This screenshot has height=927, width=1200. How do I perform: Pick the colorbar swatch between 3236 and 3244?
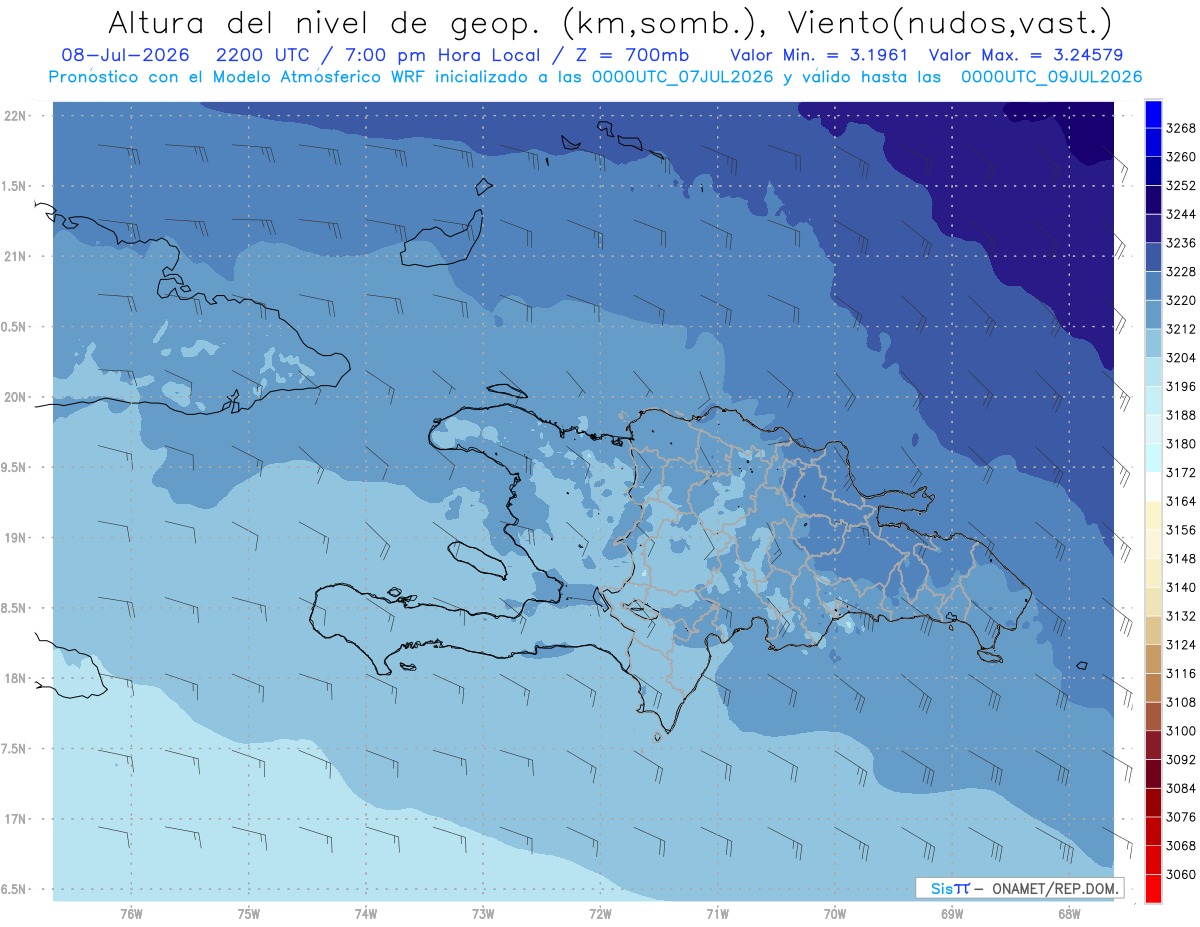coord(1153,229)
